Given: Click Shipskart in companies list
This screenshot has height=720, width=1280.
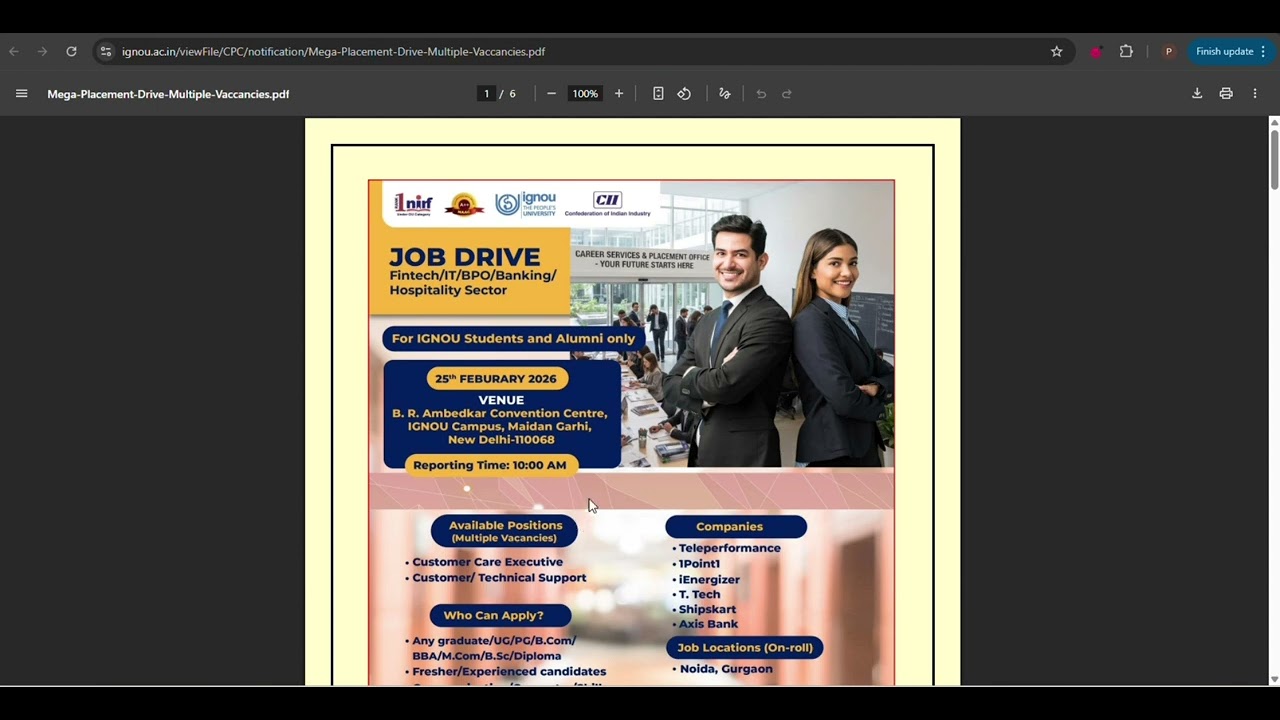Looking at the screenshot, I should click(707, 609).
